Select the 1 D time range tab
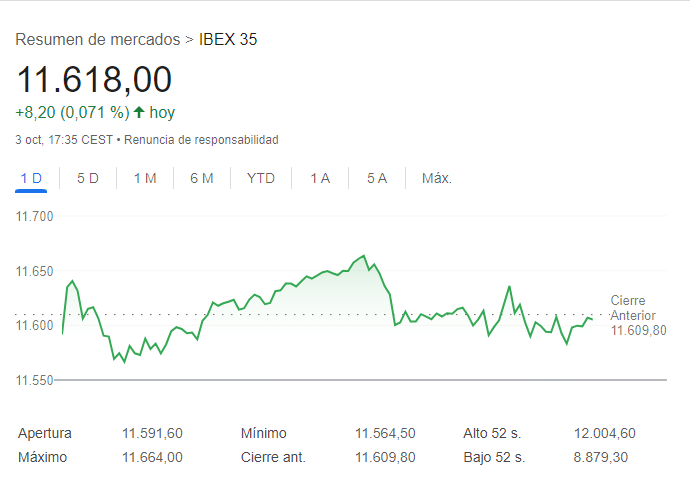Viewport: 690px width, 480px height. pos(31,178)
